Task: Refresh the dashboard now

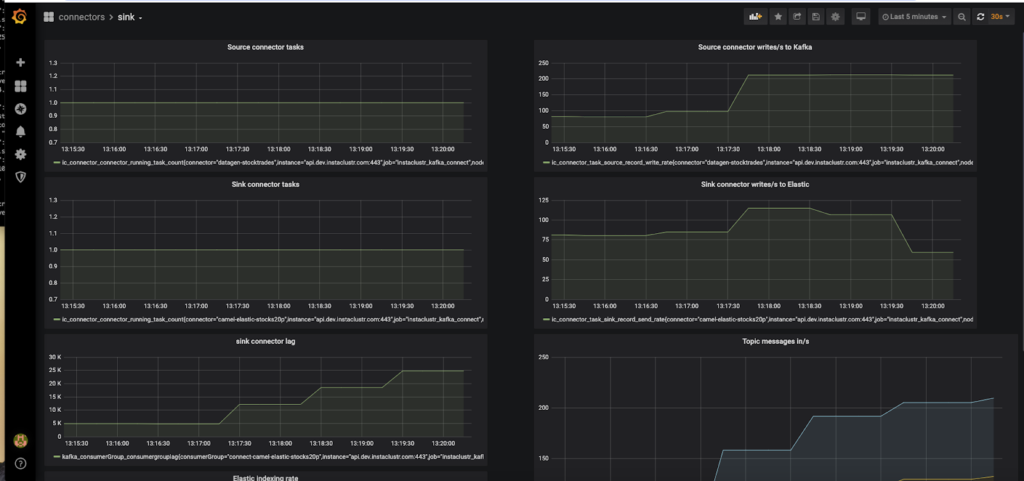Action: pyautogui.click(x=980, y=17)
